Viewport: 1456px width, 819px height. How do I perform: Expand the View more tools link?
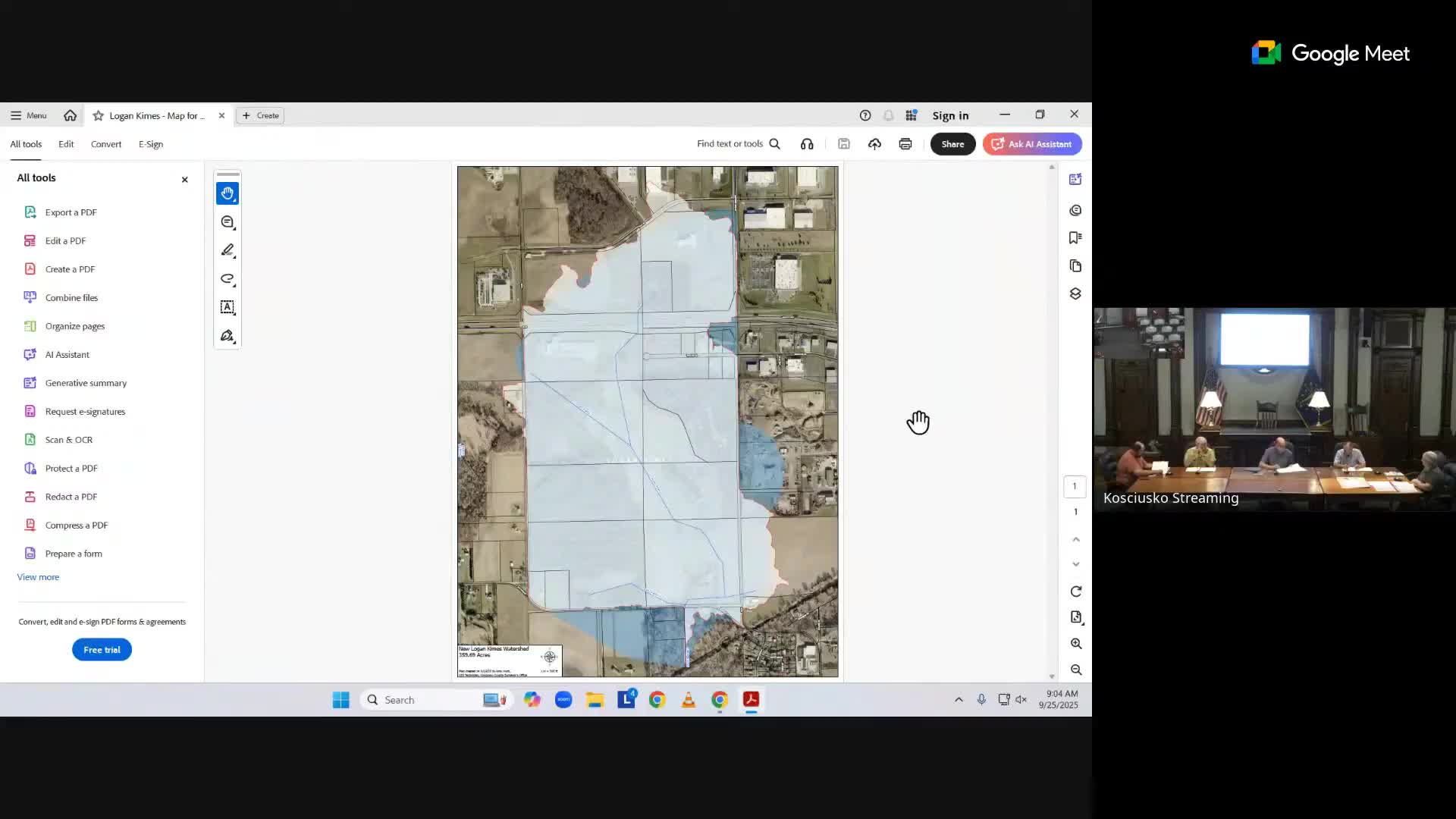[38, 577]
